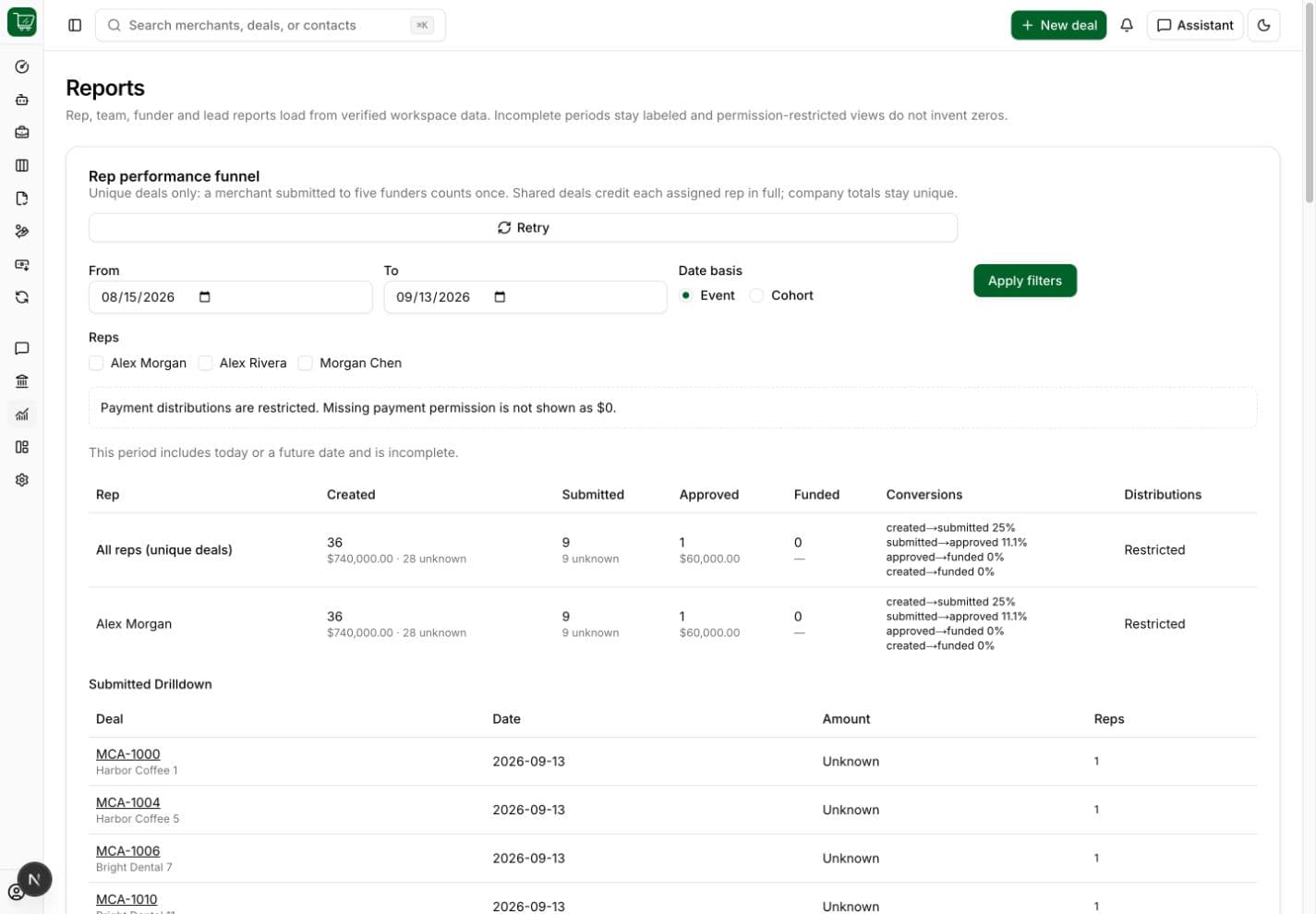
Task: Open the handshake-with-coins icon in sidebar
Action: tap(22, 231)
